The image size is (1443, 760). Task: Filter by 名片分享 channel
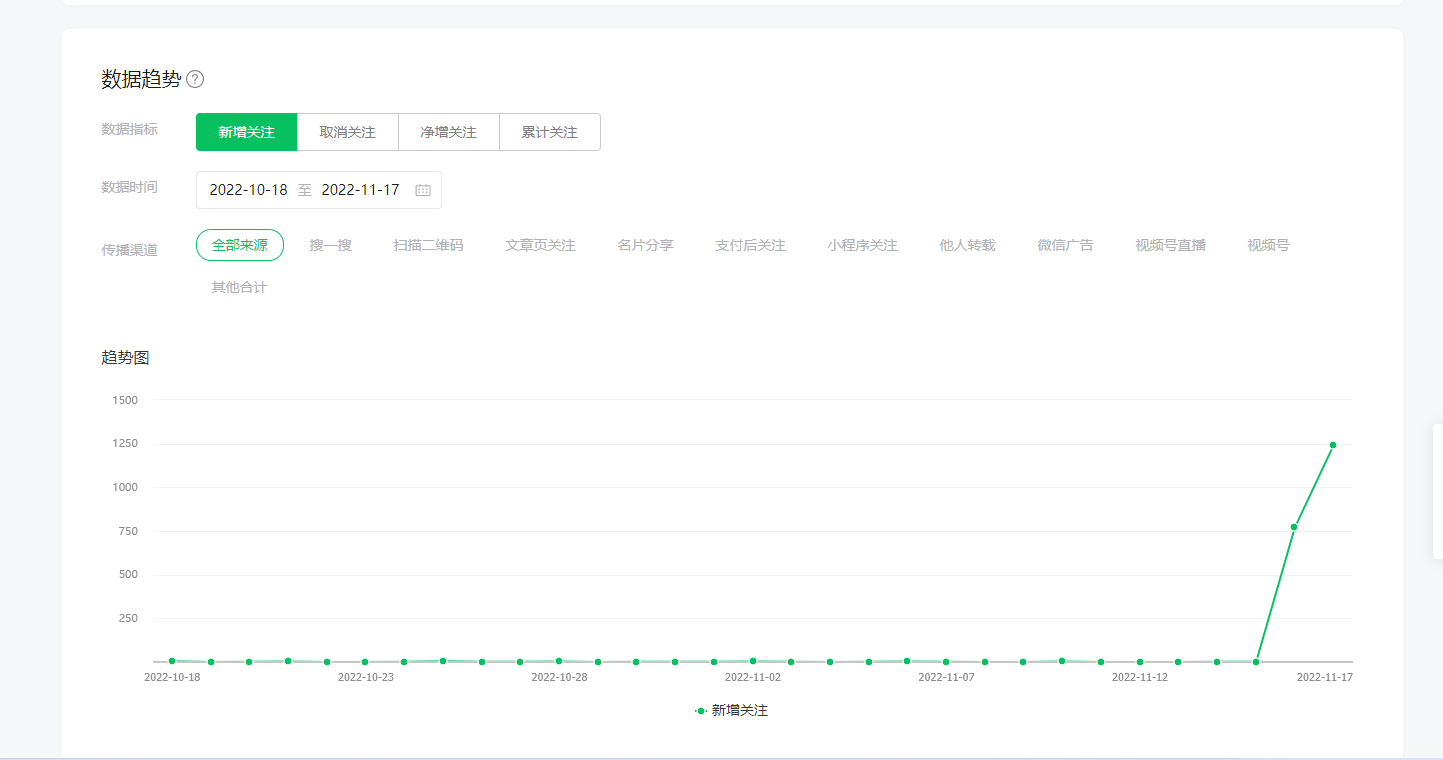coord(645,245)
